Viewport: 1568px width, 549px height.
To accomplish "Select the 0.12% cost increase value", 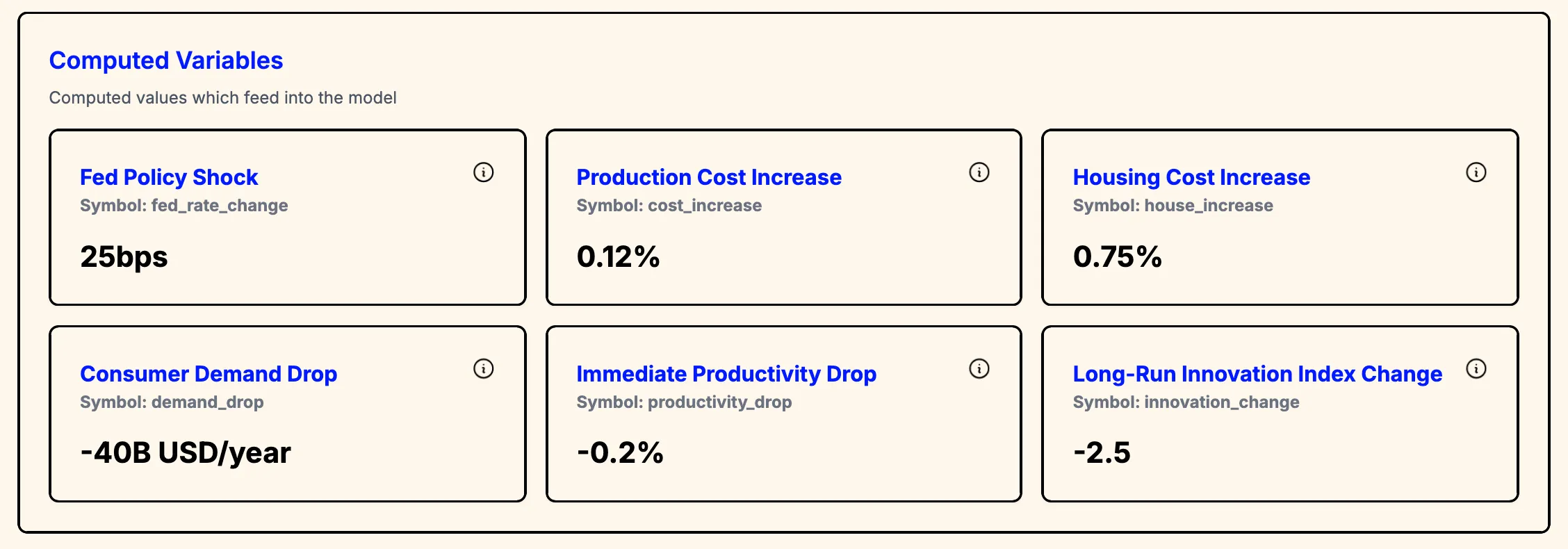I will pyautogui.click(x=618, y=256).
